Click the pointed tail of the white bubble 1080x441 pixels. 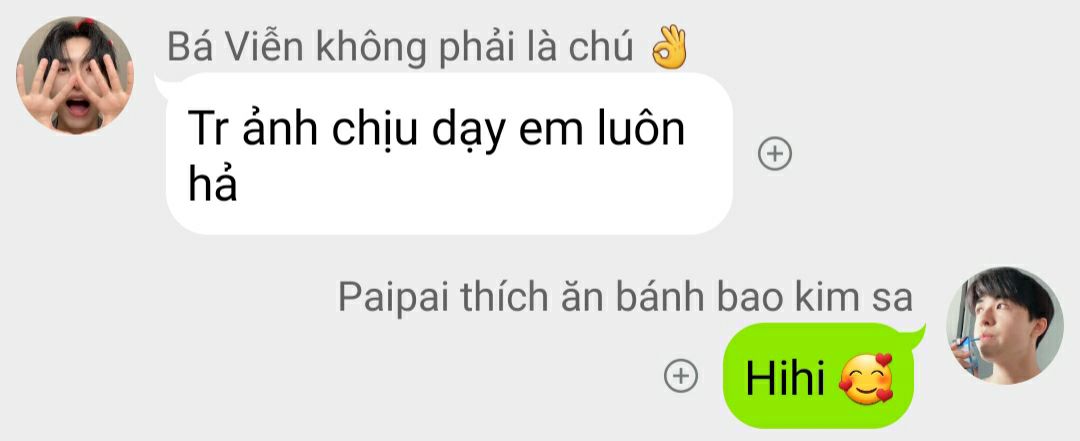[163, 84]
